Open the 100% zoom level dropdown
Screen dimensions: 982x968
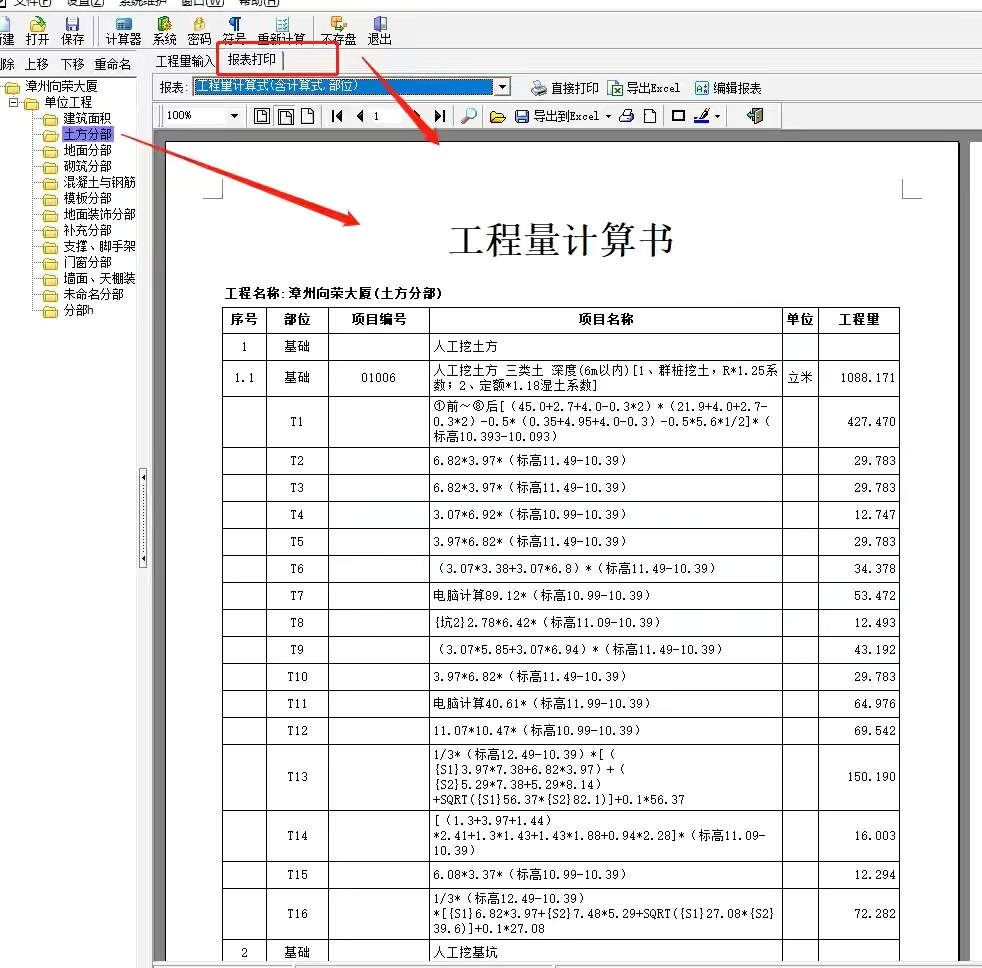point(232,116)
